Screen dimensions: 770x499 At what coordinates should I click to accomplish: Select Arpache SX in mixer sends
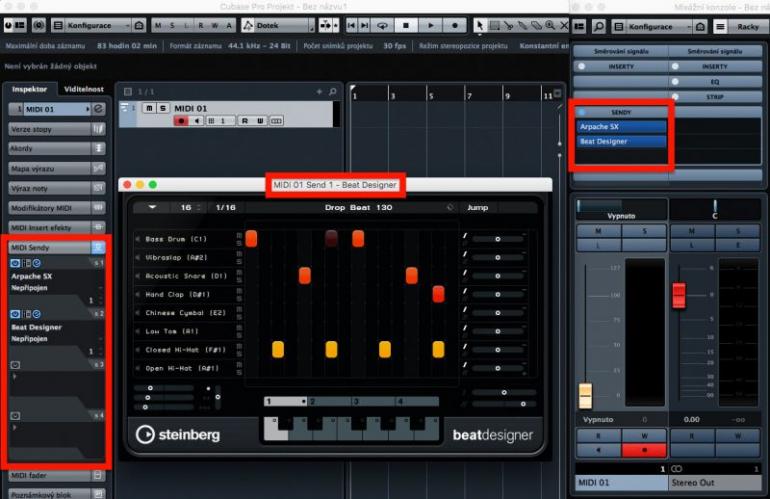click(621, 127)
